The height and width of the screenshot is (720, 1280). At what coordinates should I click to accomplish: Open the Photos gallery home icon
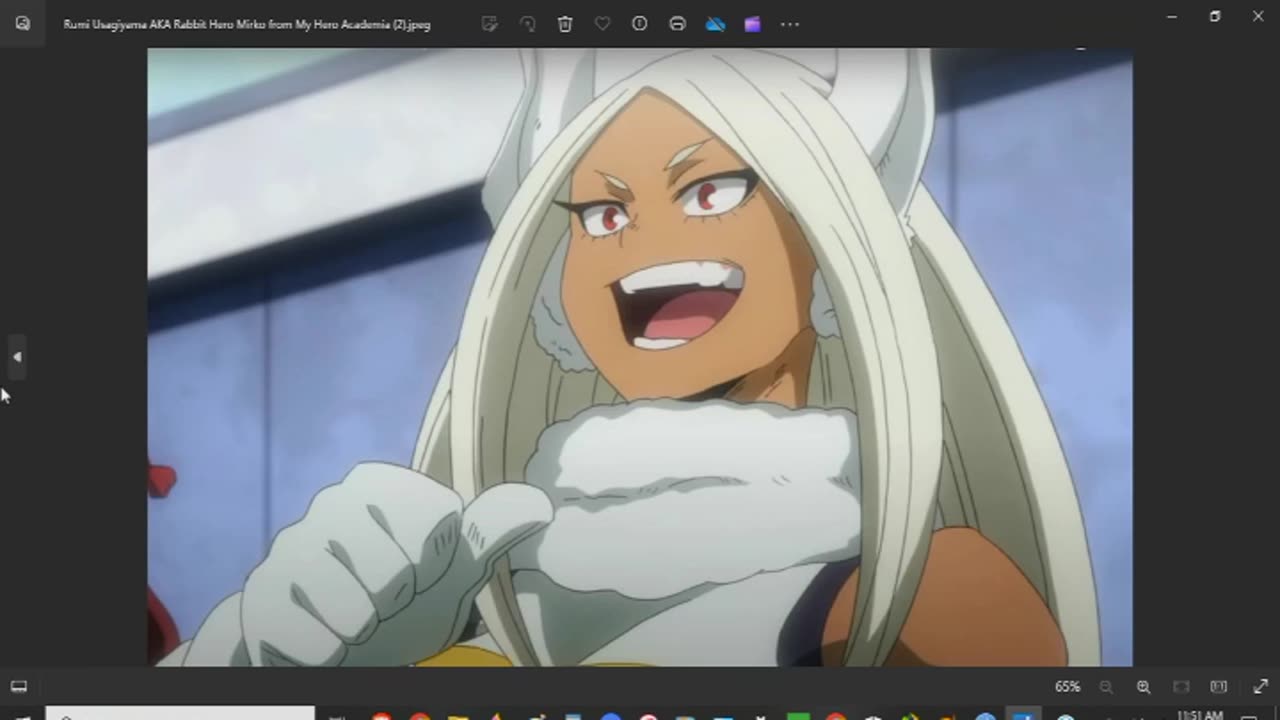click(22, 24)
